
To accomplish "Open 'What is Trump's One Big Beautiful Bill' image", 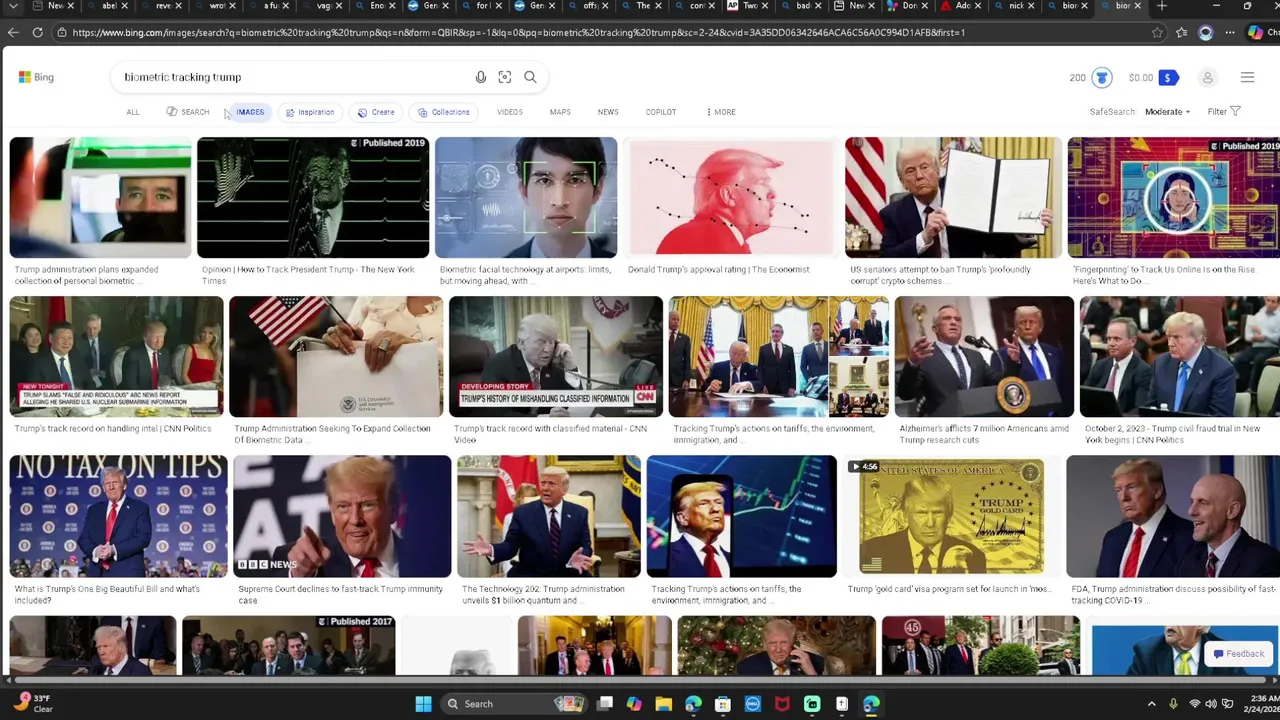I will click(119, 516).
